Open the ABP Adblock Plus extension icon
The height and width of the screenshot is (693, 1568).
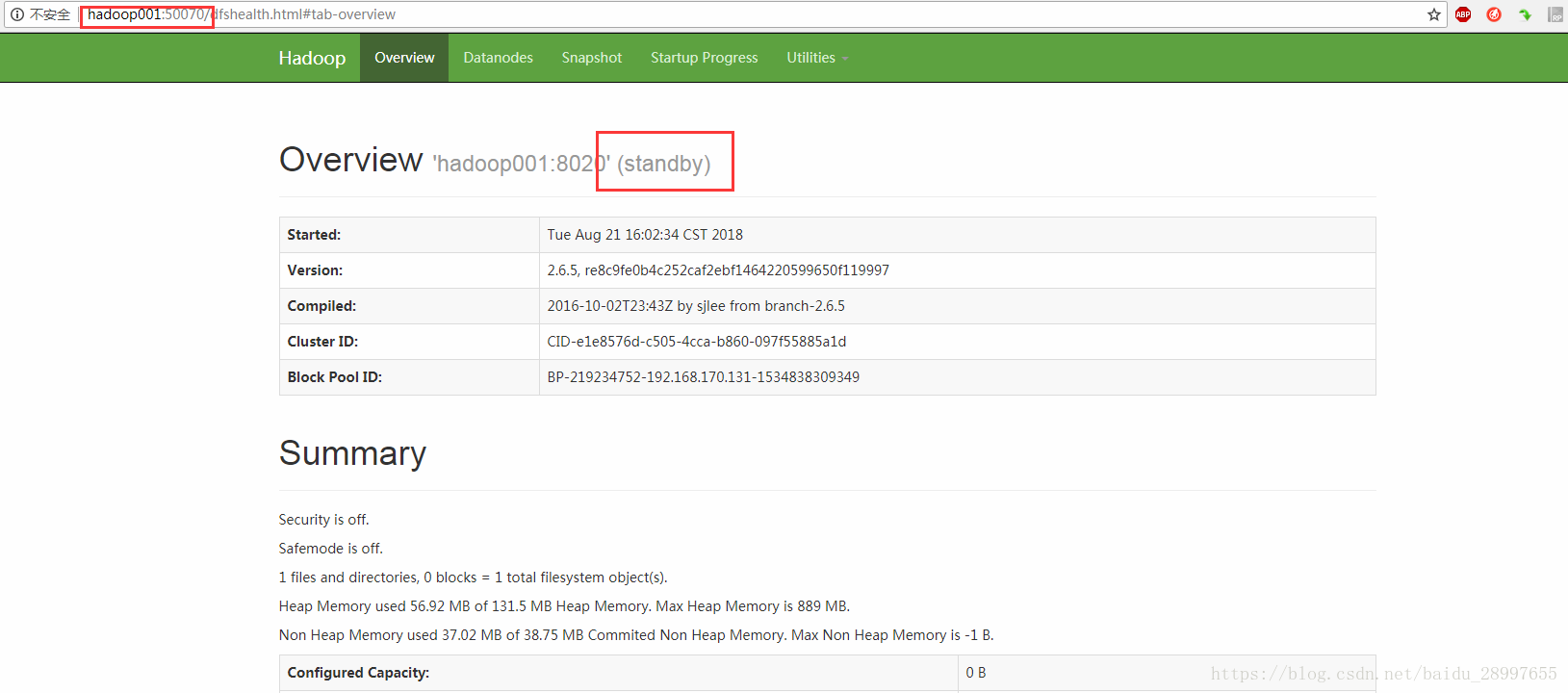pos(1463,14)
